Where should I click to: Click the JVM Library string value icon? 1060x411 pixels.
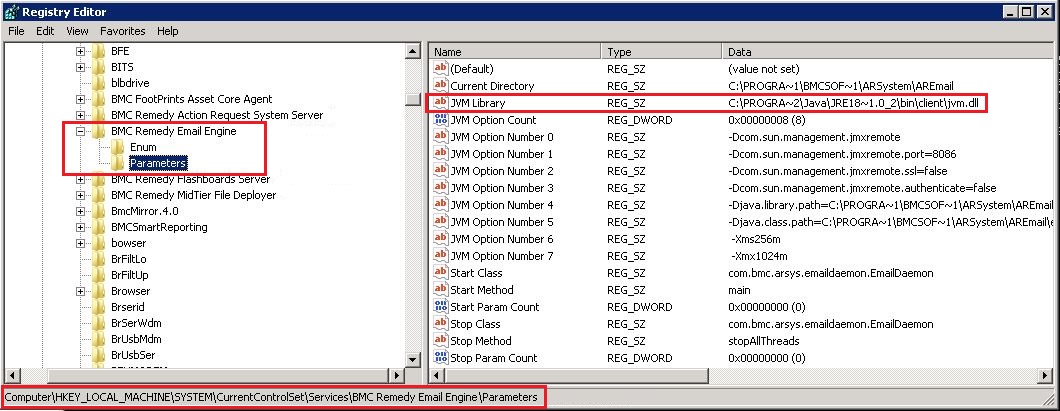coord(441,103)
